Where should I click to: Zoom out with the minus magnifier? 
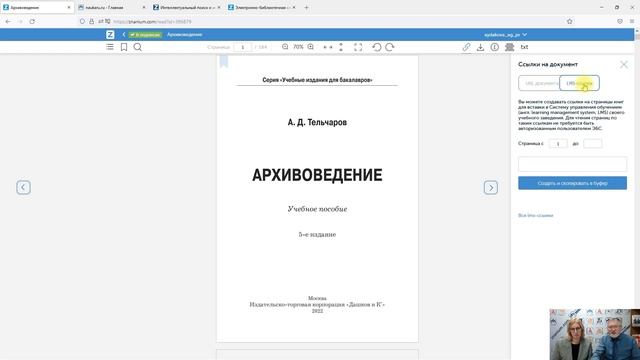(x=285, y=47)
